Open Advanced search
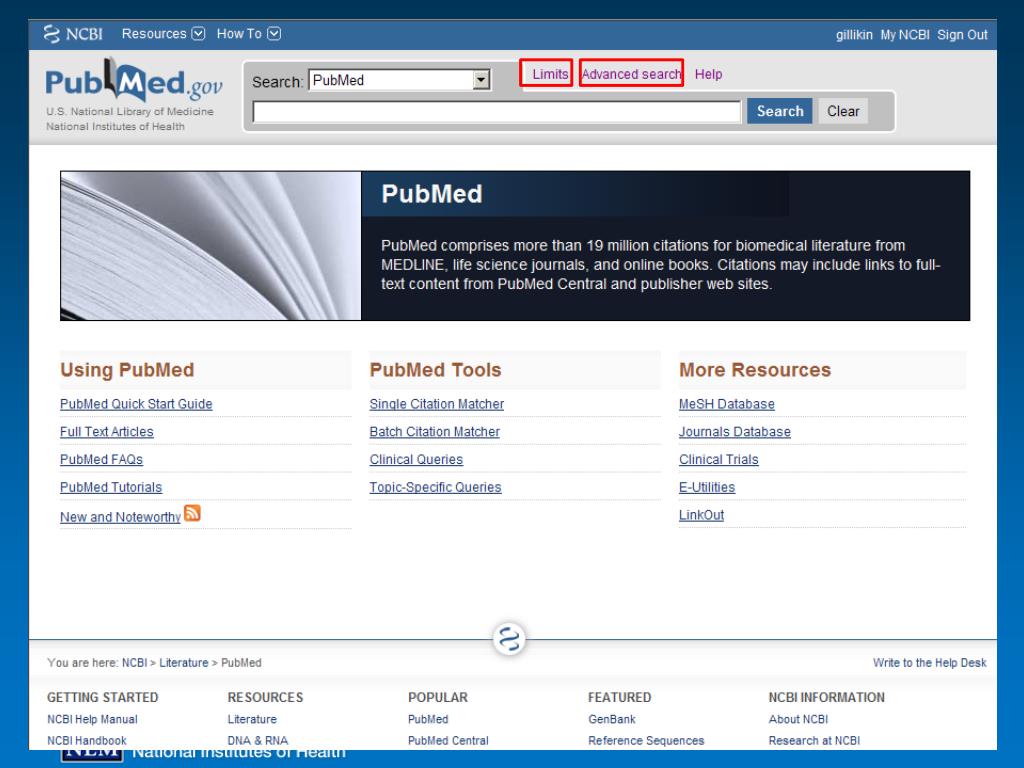This screenshot has height=768, width=1024. [x=631, y=74]
